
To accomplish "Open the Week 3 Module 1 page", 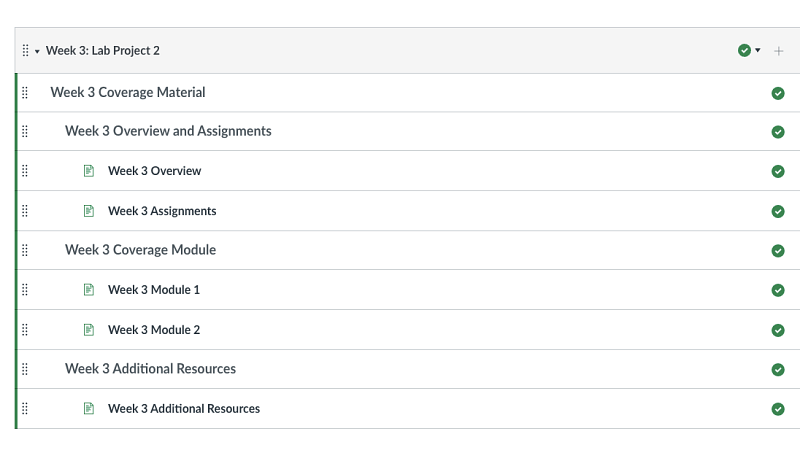I will pos(154,290).
